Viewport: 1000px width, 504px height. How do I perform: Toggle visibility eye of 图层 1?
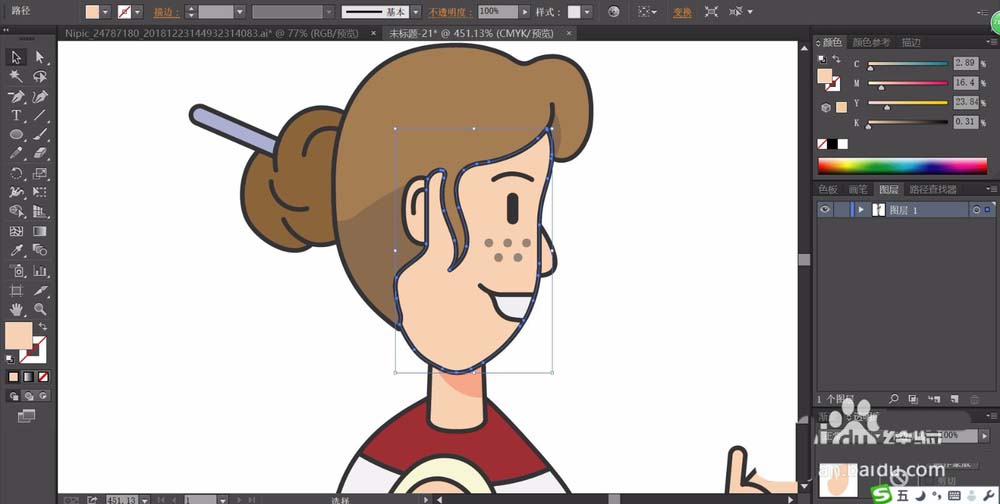click(826, 209)
